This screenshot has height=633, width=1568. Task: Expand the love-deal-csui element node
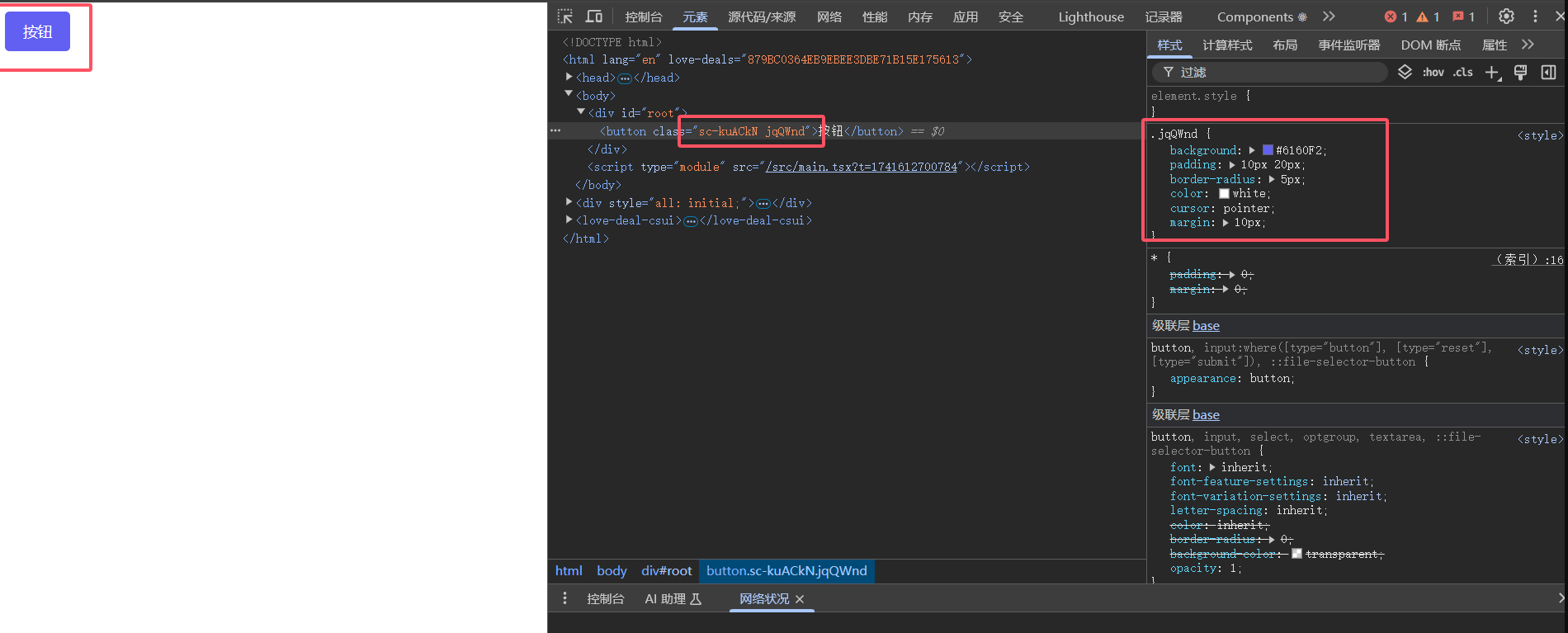[569, 220]
